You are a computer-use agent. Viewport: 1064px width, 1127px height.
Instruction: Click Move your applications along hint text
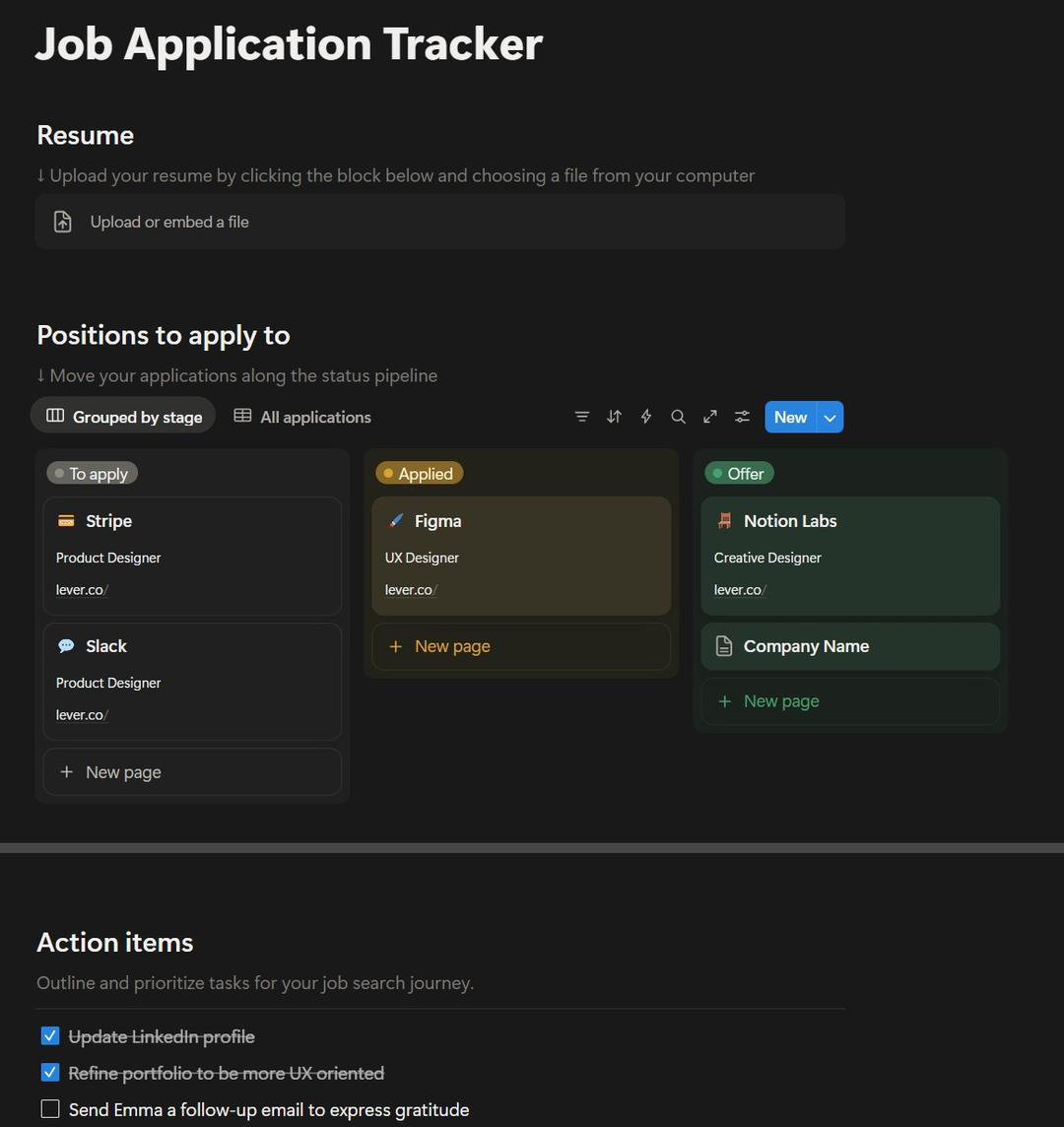[237, 376]
